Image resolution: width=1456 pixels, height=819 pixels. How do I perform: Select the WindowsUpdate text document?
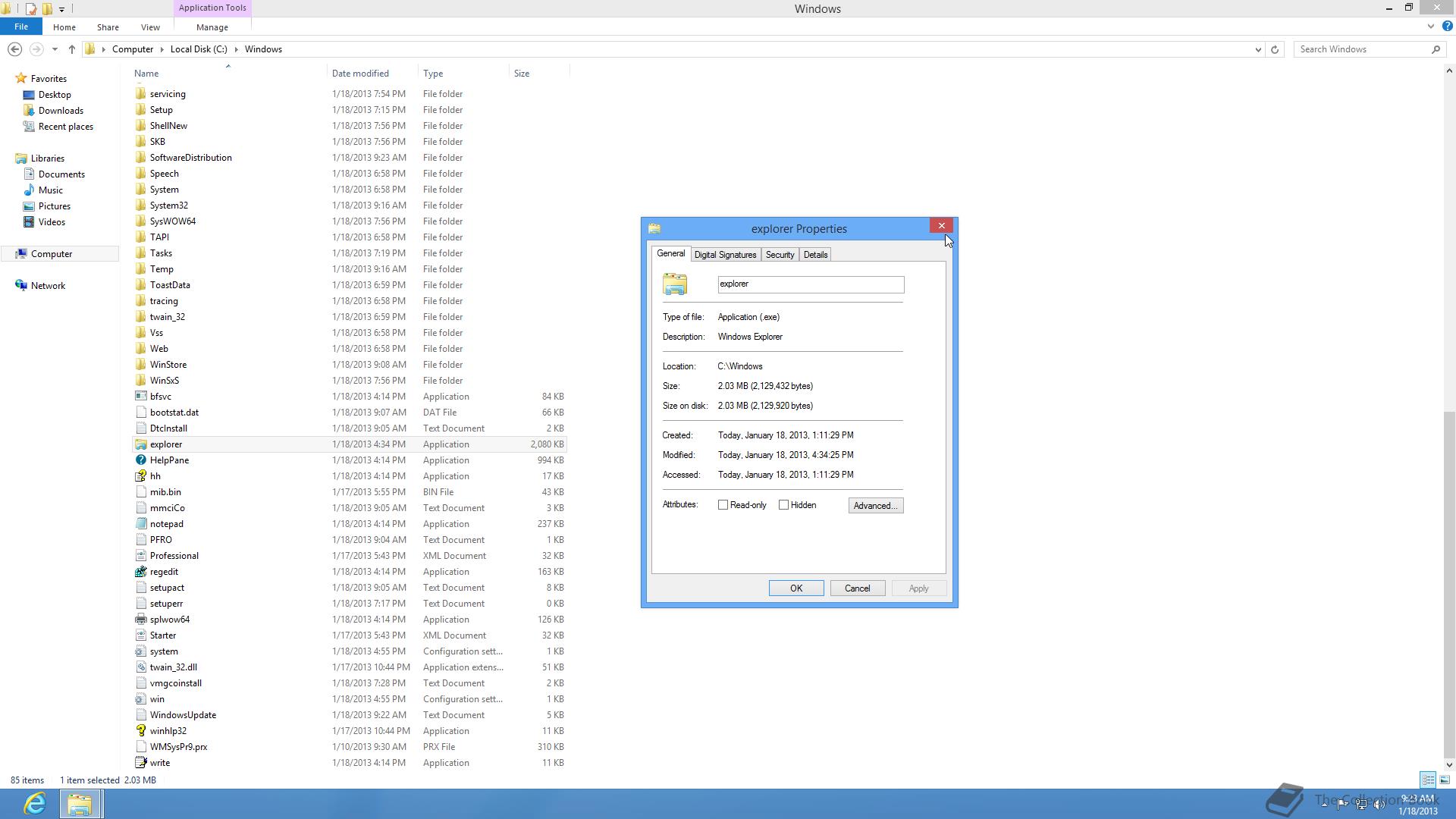[x=183, y=715]
